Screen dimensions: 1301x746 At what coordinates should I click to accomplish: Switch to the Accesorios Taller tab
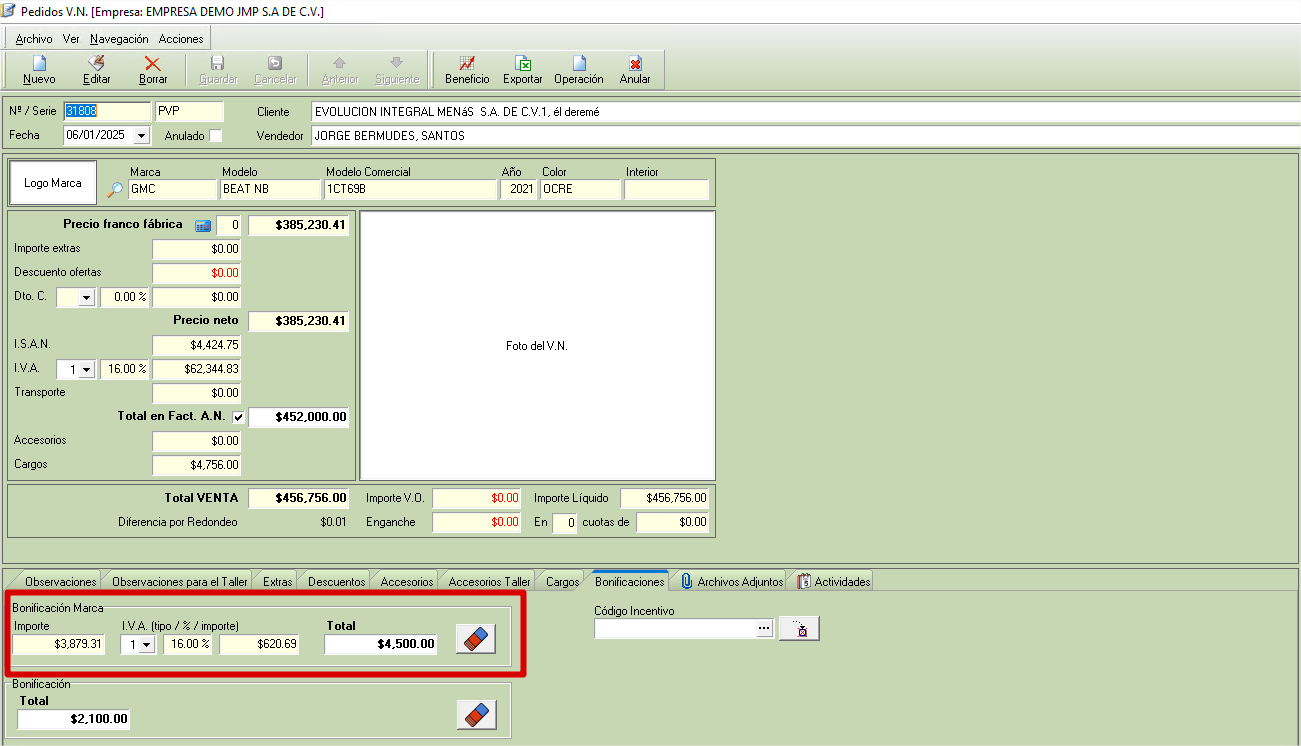[x=489, y=581]
